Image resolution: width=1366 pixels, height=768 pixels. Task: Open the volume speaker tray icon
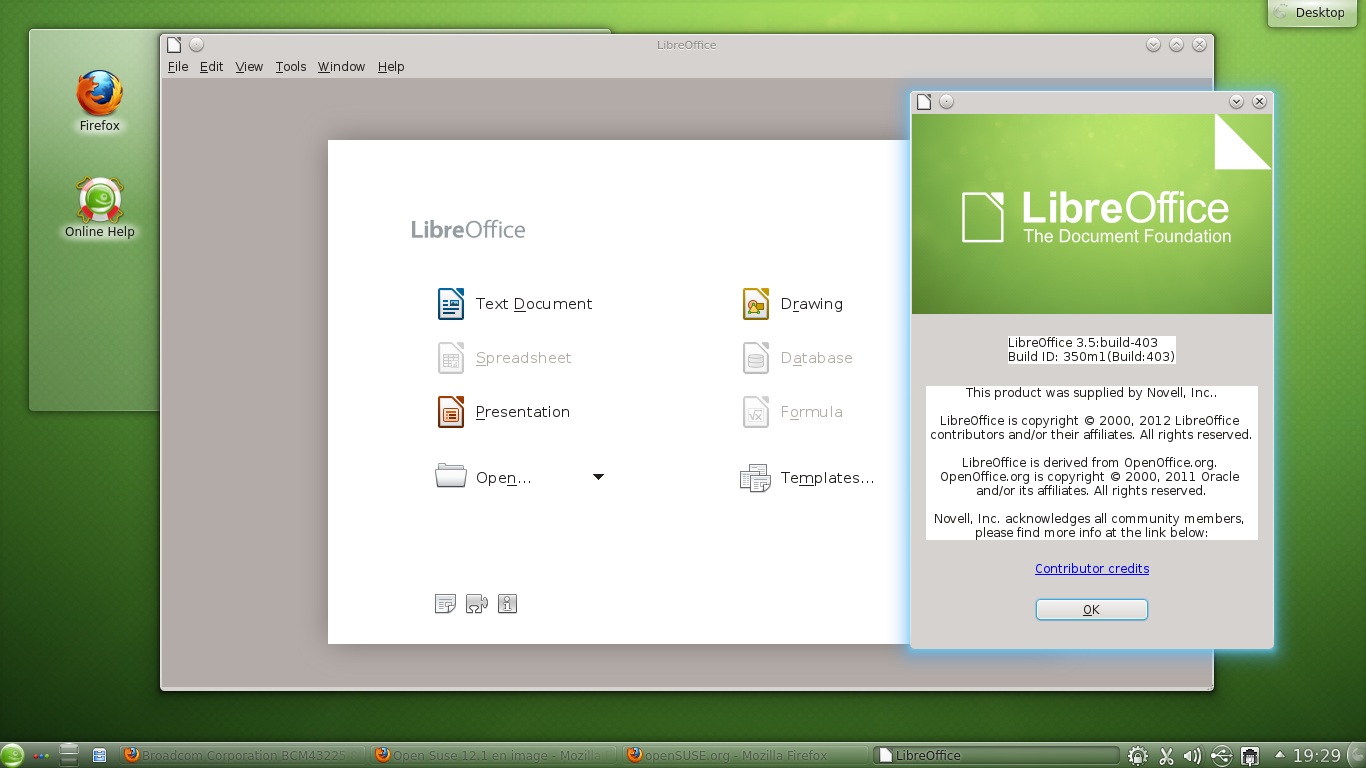tap(1192, 756)
